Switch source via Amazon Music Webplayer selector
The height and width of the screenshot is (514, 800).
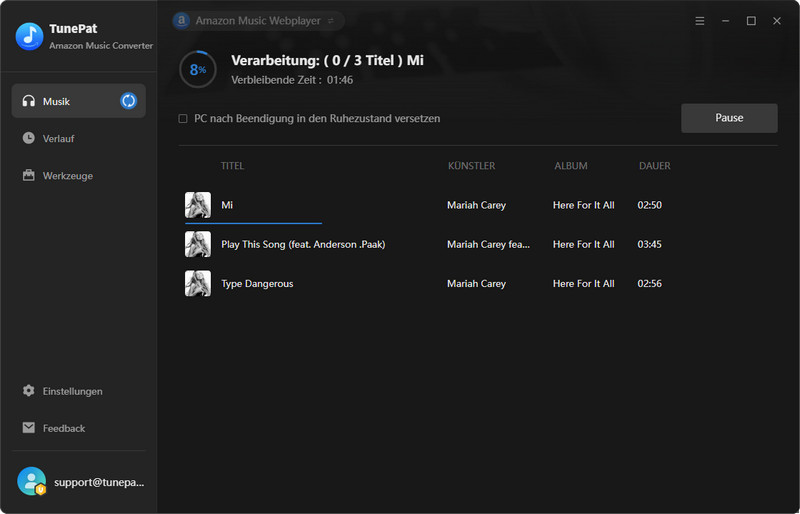point(258,21)
